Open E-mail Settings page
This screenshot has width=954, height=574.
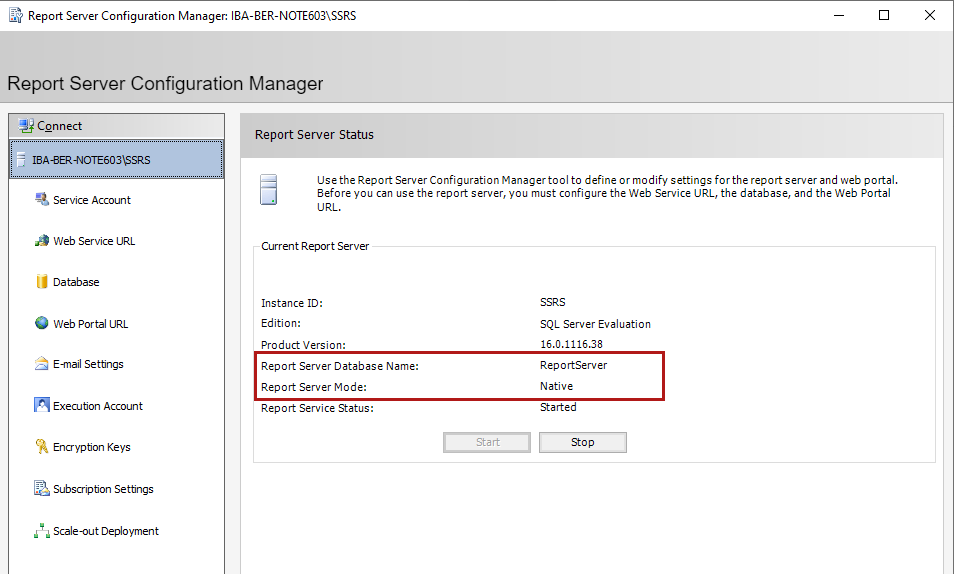pos(88,364)
